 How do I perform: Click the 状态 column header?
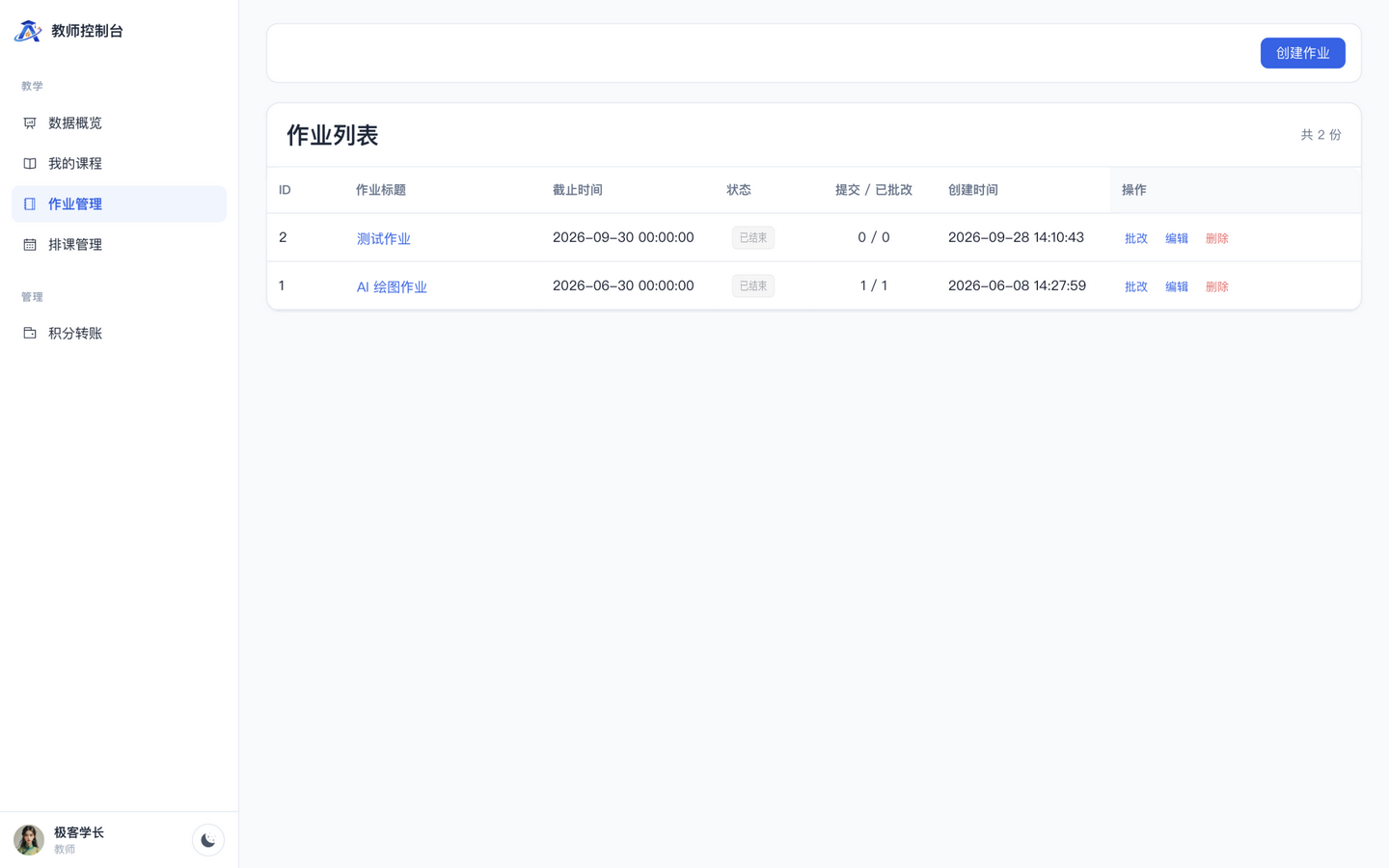[739, 190]
